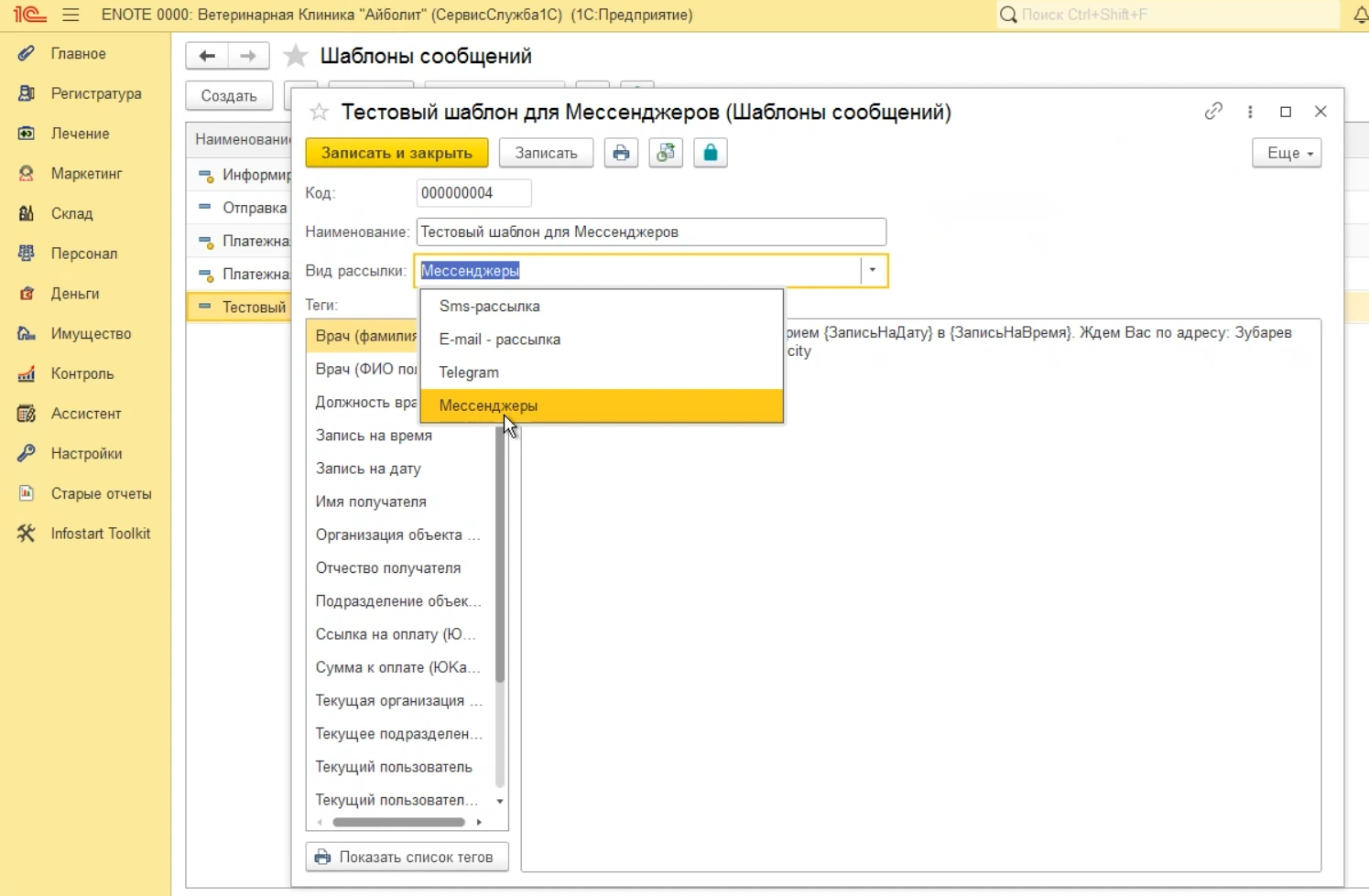Click the Ассистент sidebar icon
The image size is (1369, 896).
click(x=27, y=414)
